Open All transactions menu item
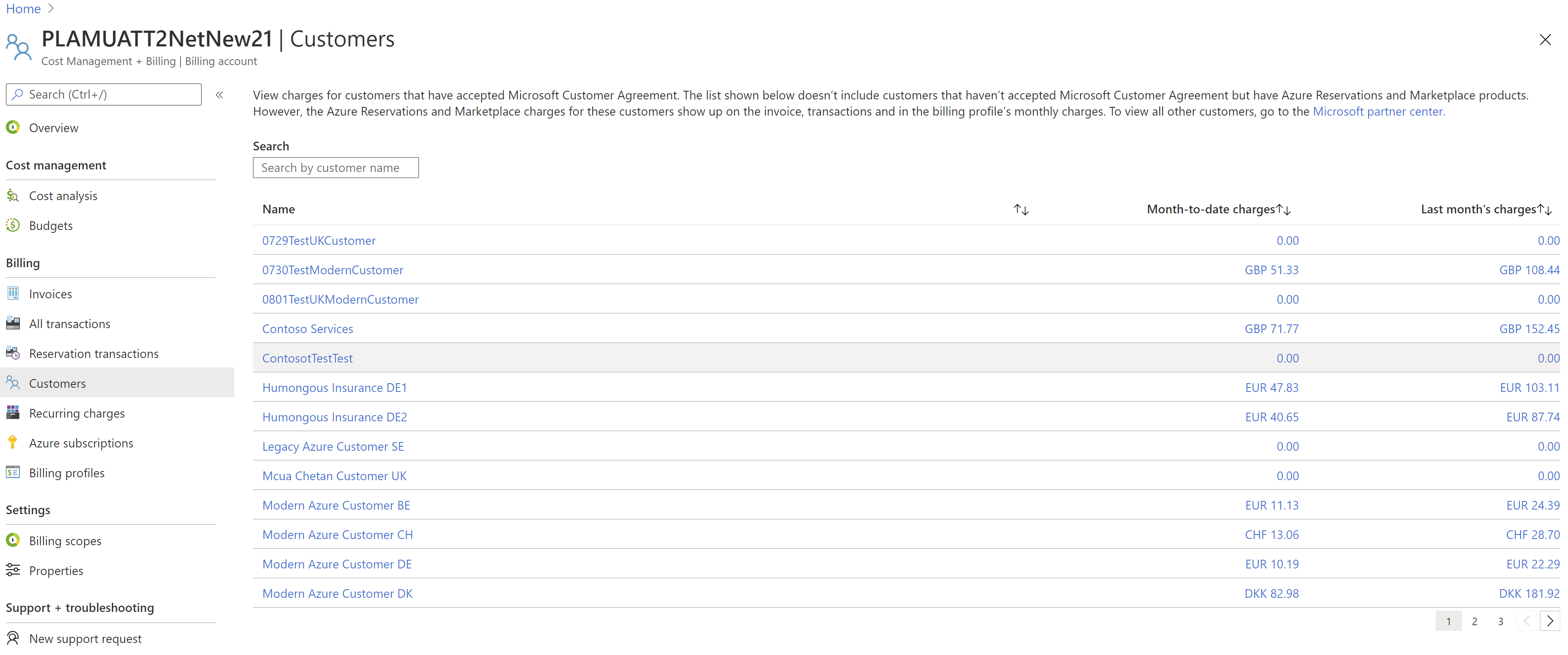Image resolution: width=1568 pixels, height=655 pixels. point(69,324)
